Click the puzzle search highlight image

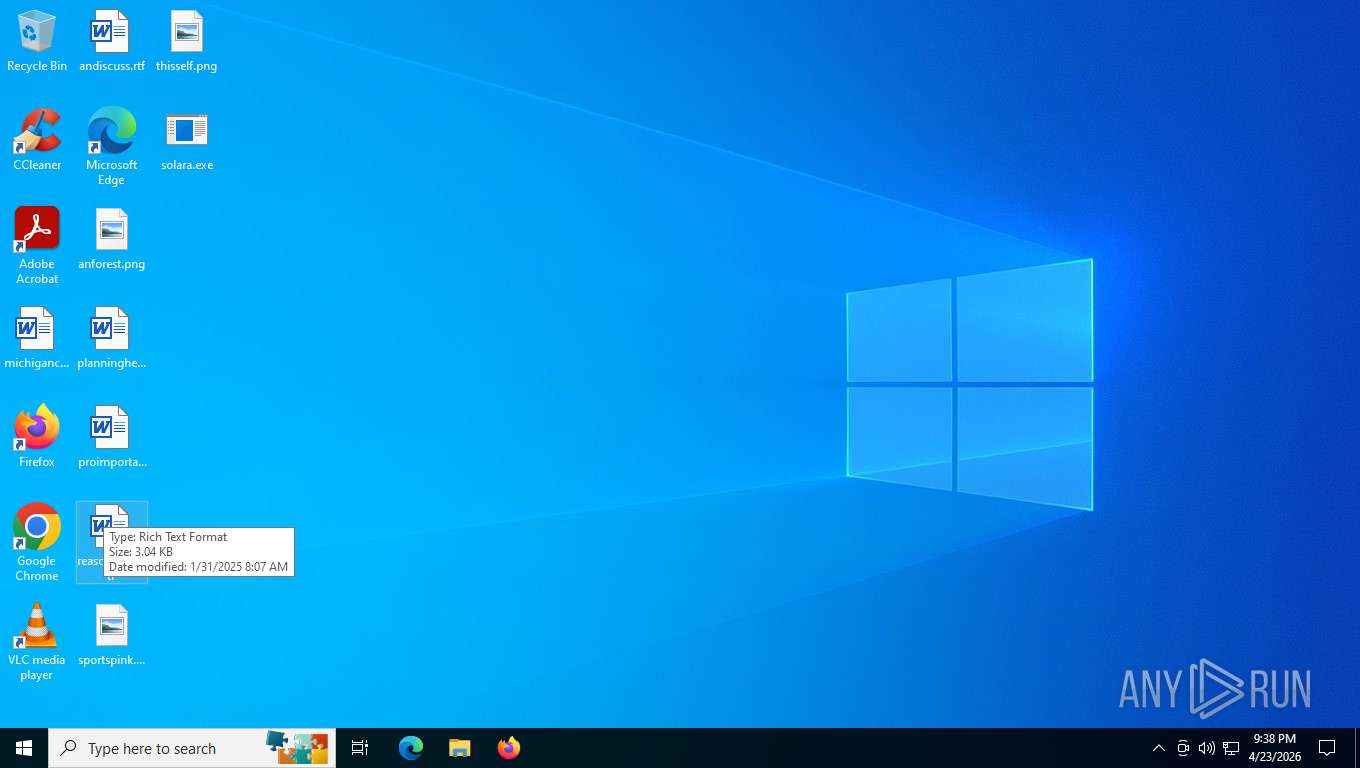coord(297,747)
